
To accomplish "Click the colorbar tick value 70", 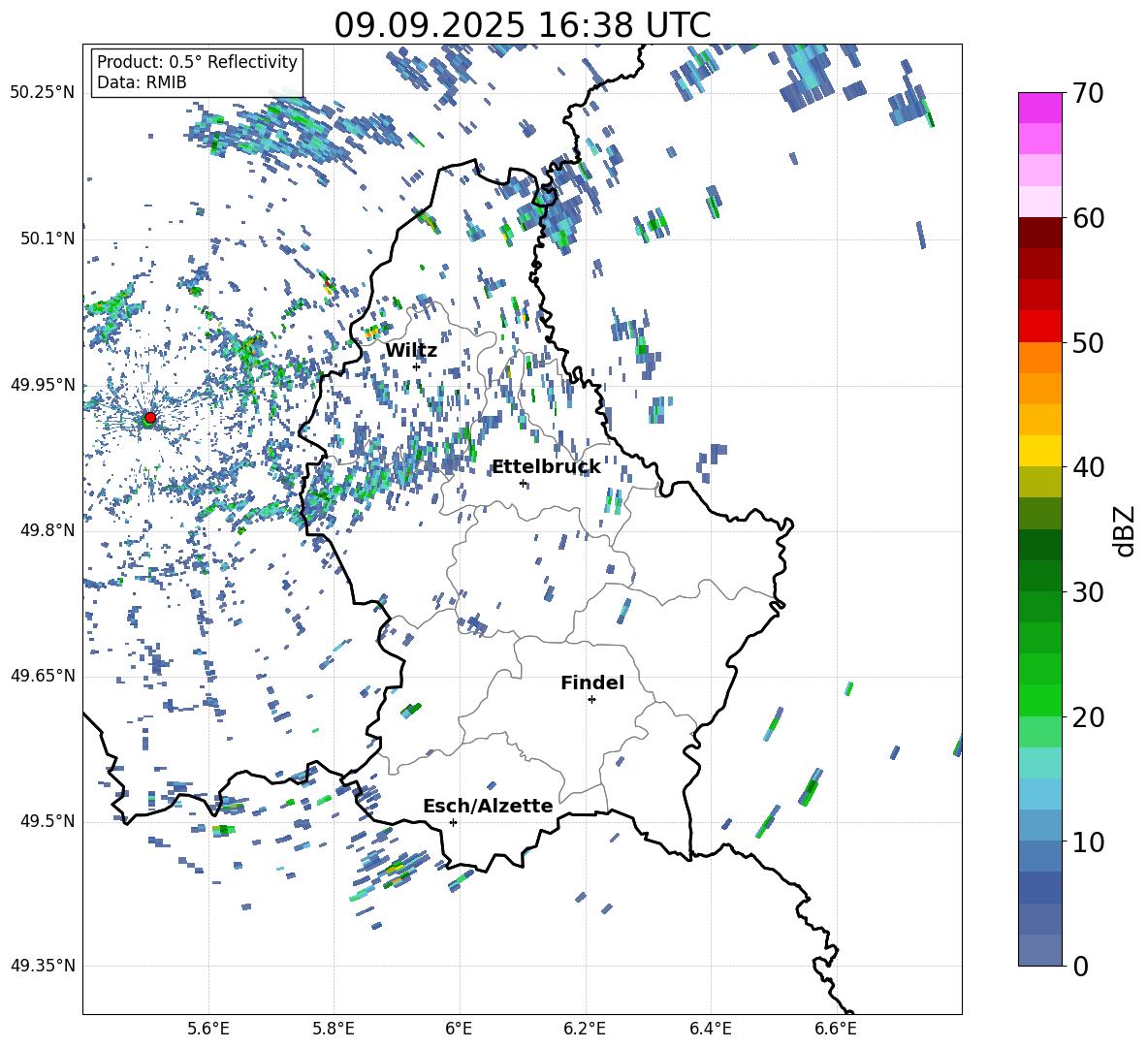I will [1088, 93].
